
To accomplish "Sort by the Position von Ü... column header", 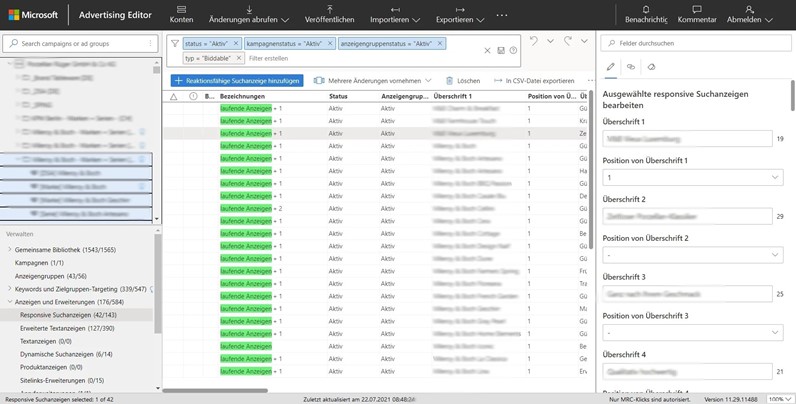I will [552, 96].
